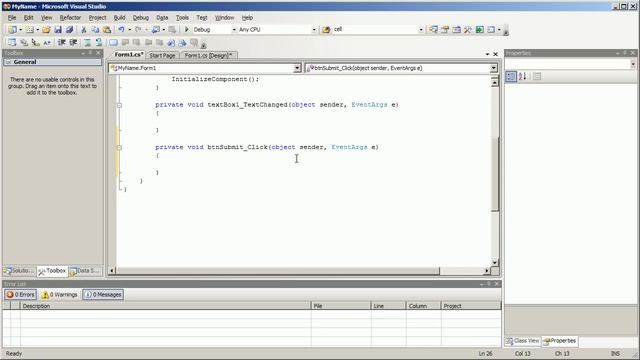
Task: Click the Decrease Indent icon in text editor toolbar
Action: (x=62, y=42)
